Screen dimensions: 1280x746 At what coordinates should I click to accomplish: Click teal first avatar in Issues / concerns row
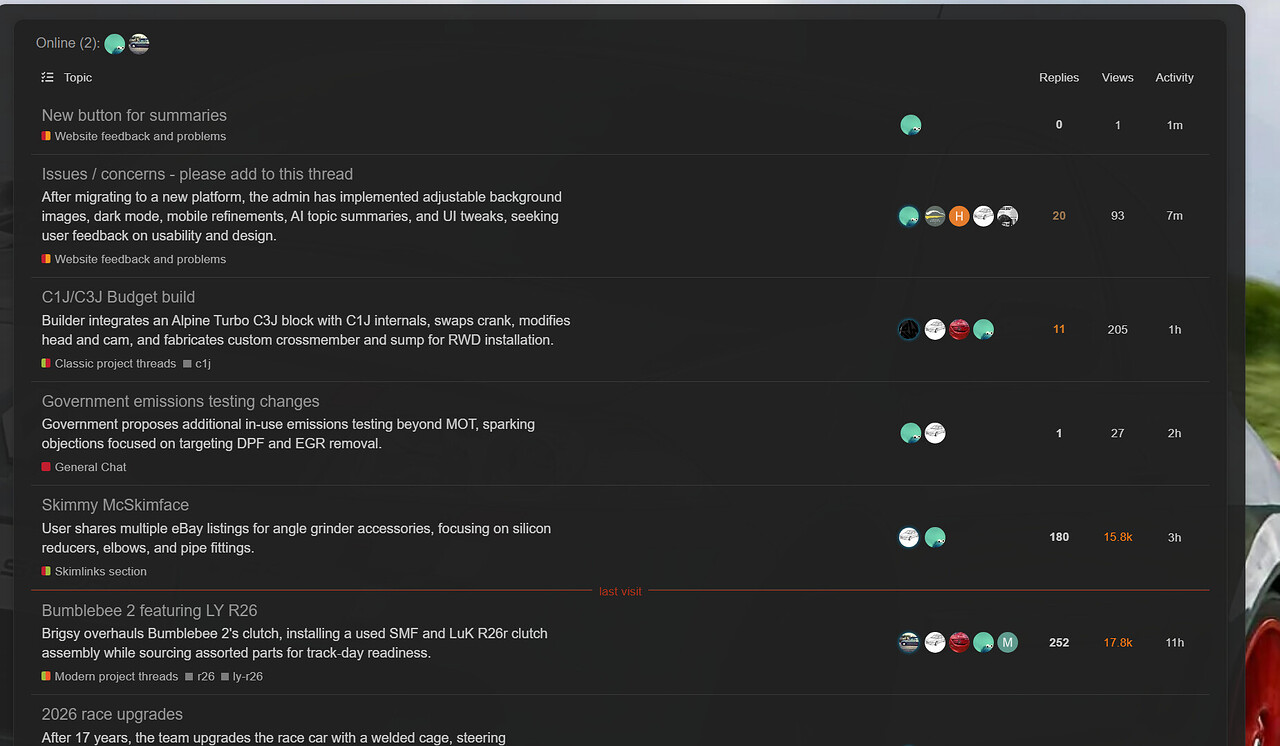coord(909,216)
